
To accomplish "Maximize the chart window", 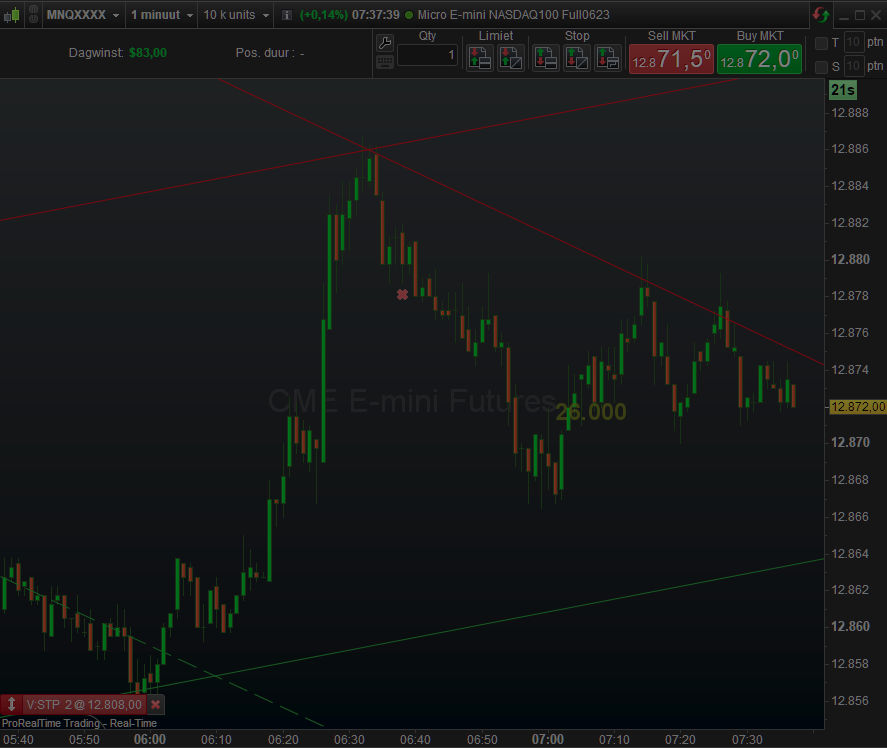I will tap(860, 15).
